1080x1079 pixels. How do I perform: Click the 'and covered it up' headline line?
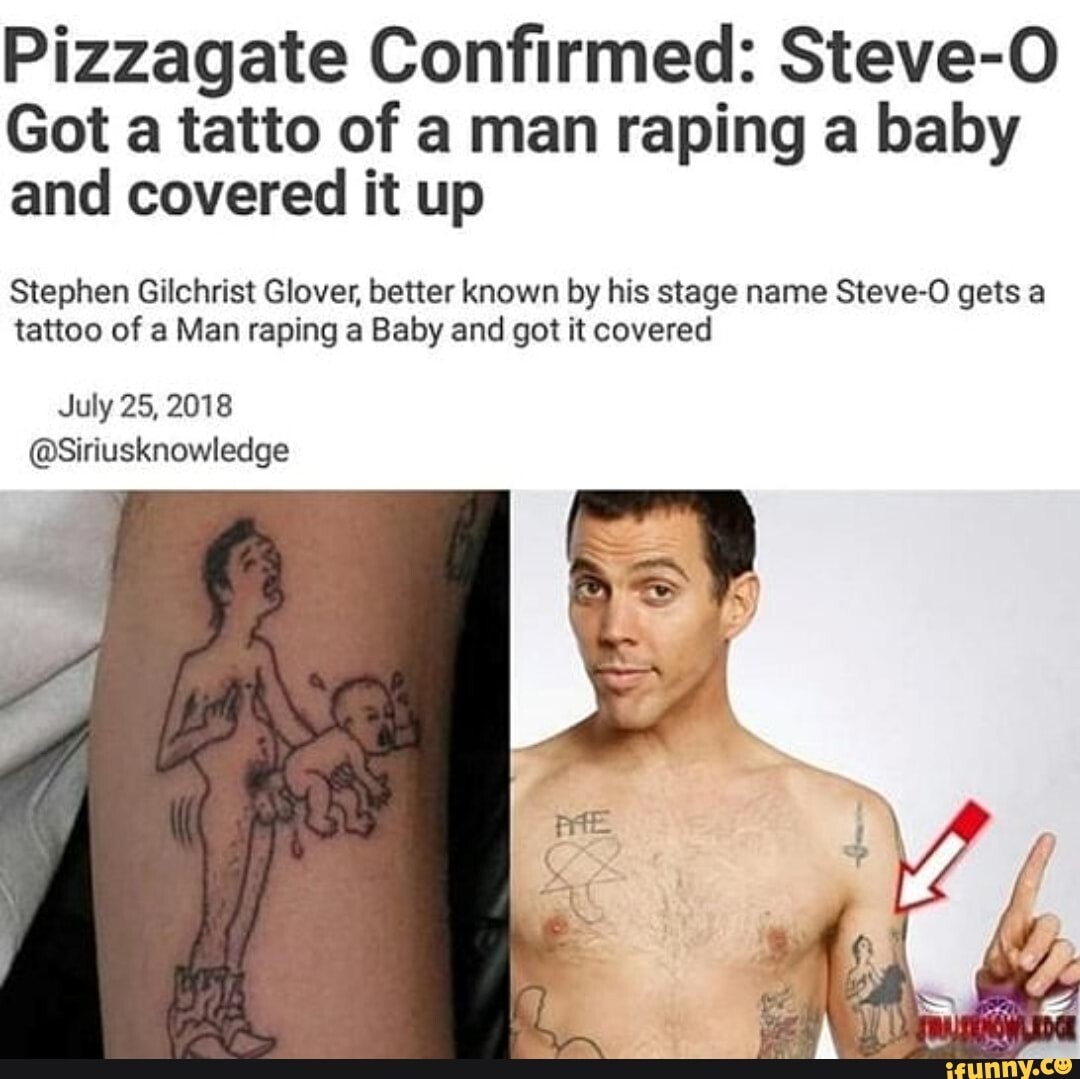click(247, 194)
